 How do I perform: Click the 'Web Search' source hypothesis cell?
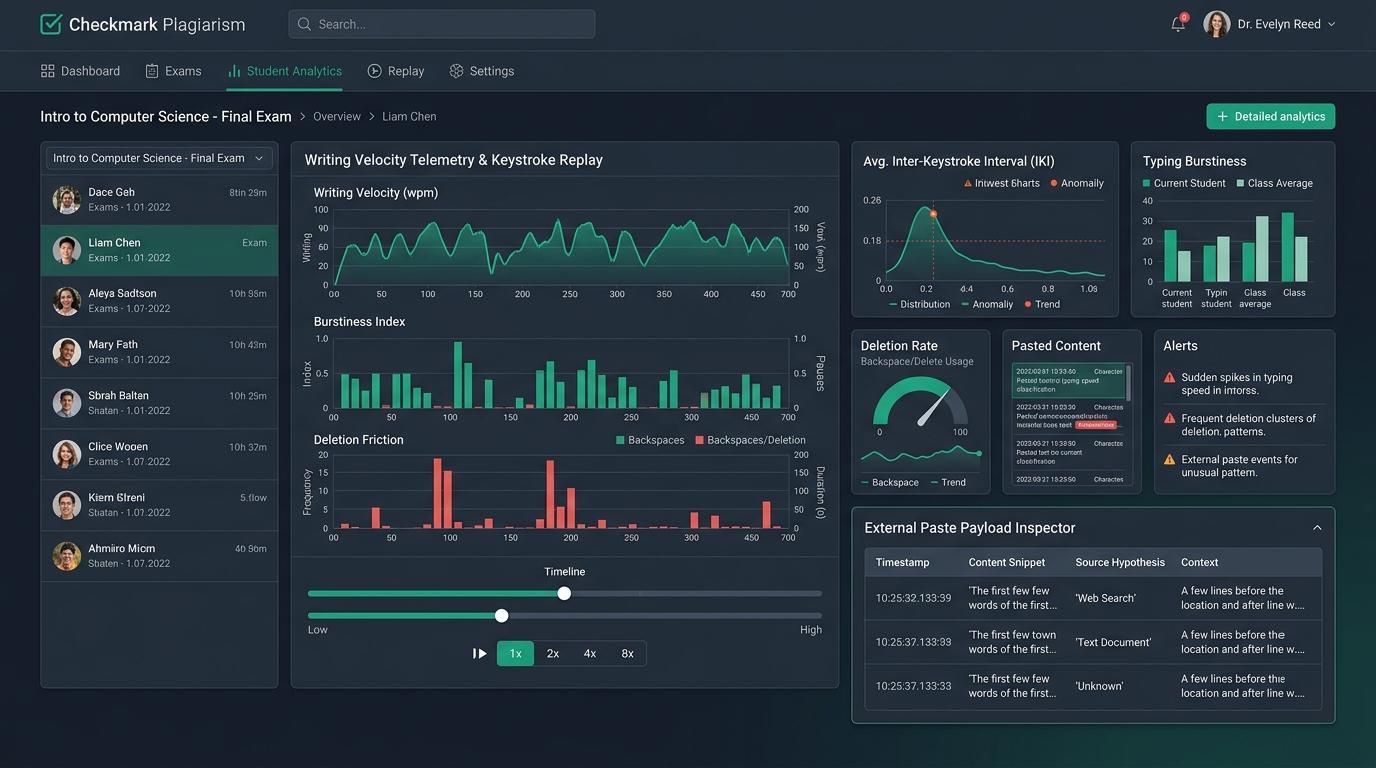tap(1105, 598)
